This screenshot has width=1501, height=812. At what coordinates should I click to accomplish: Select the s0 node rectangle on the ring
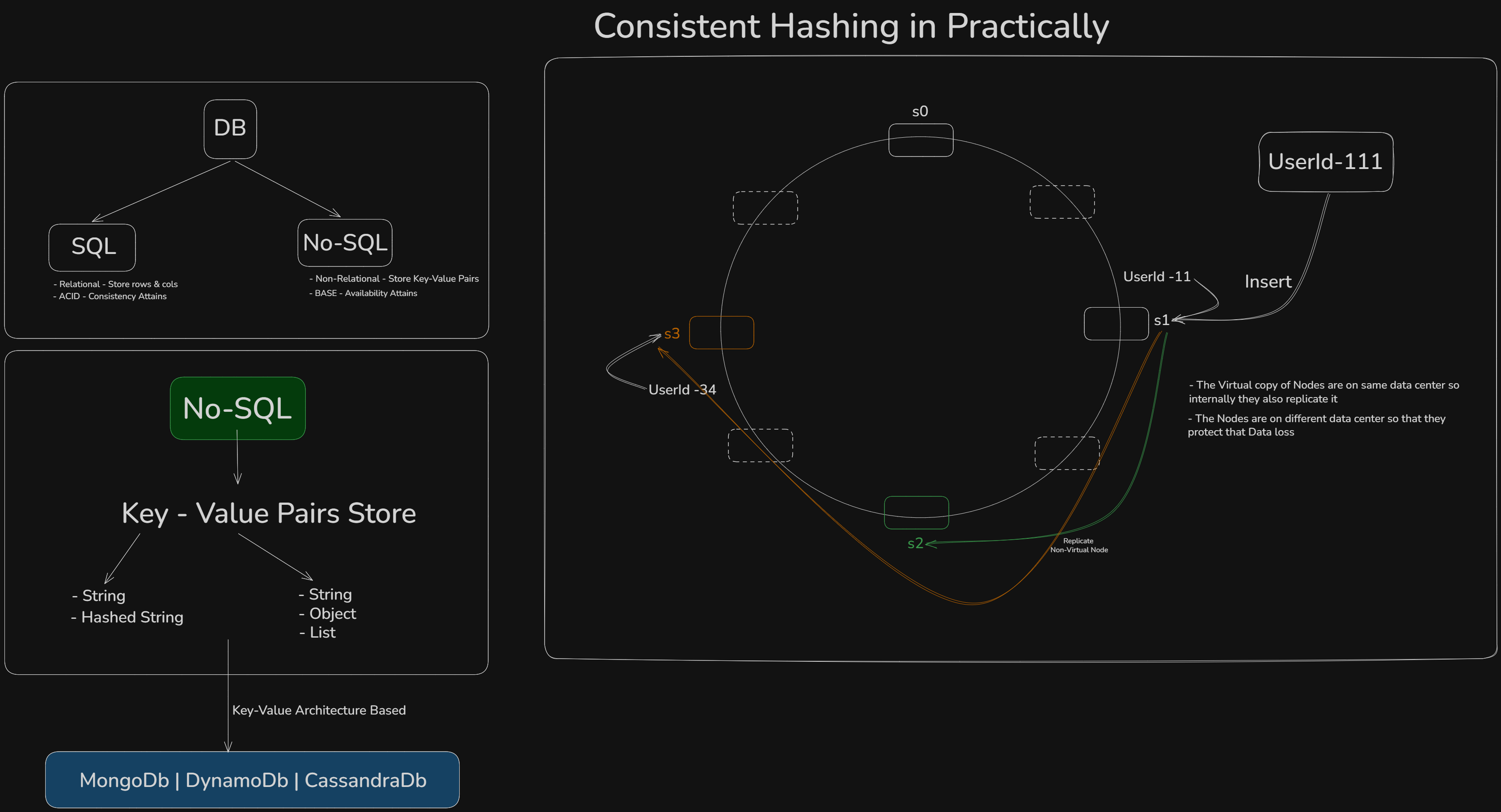click(921, 140)
